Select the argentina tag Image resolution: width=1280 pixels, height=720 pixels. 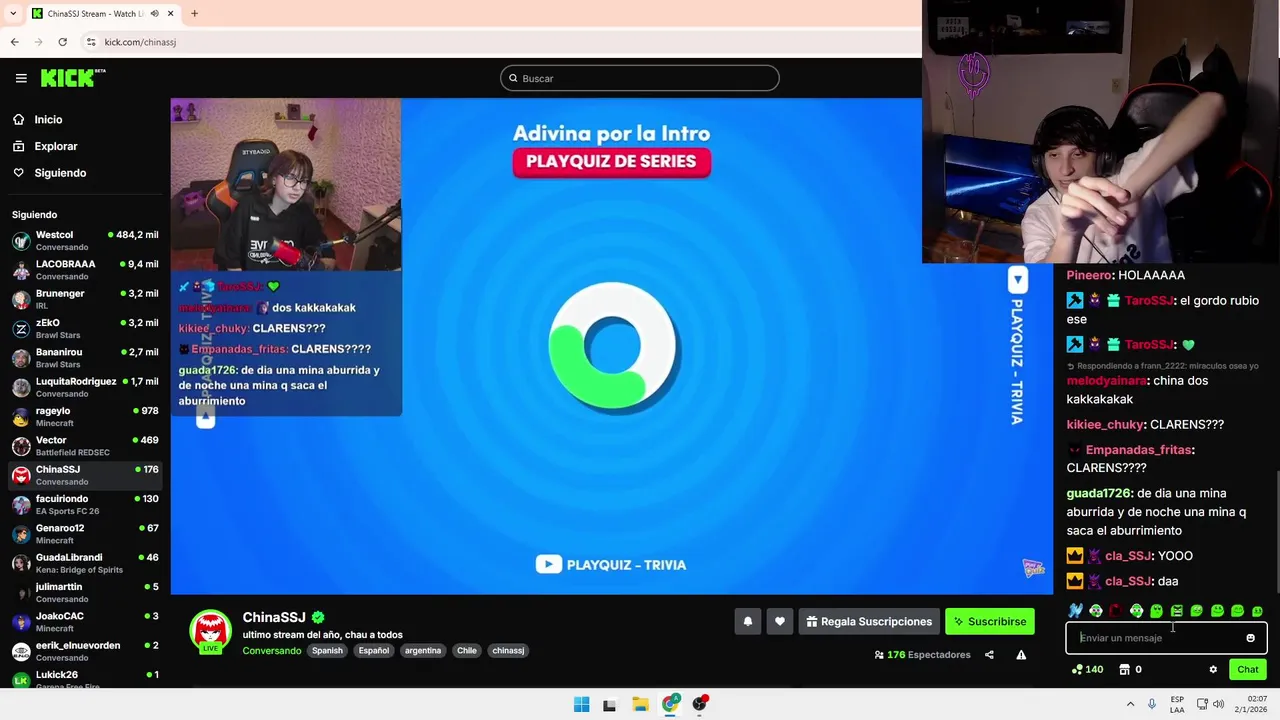click(423, 651)
